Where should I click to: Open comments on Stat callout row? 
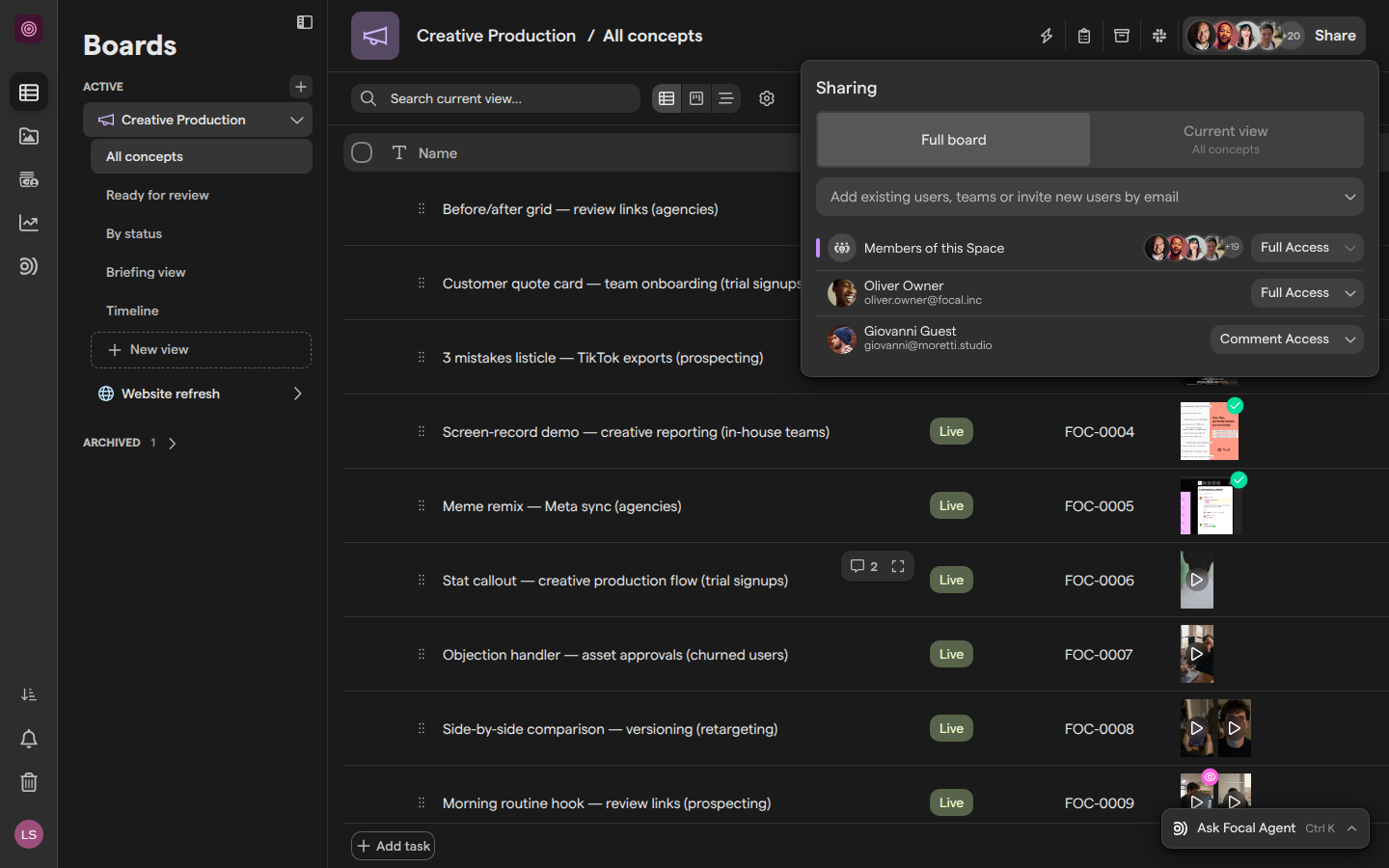click(864, 566)
